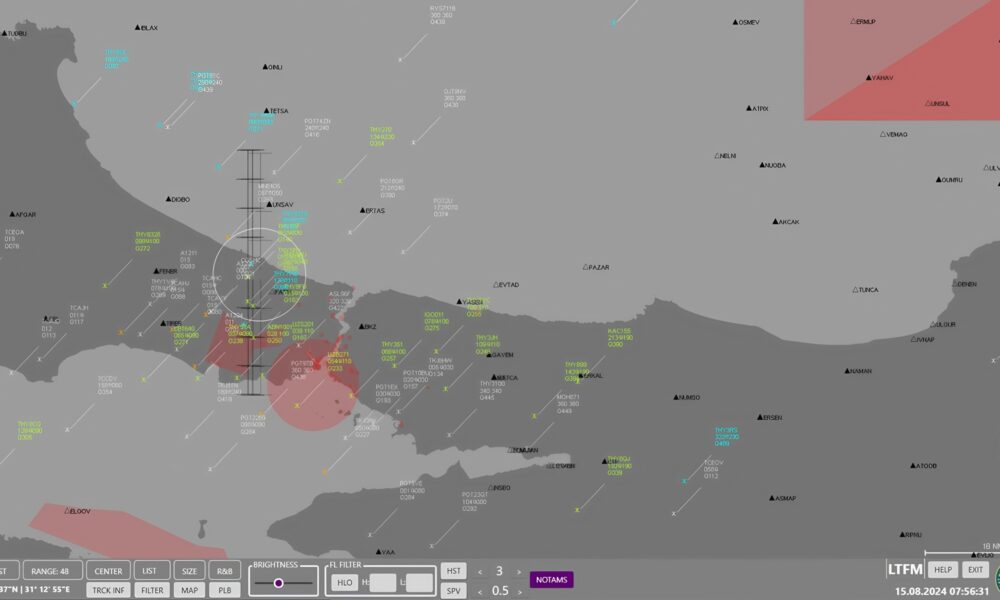The image size is (1000, 600).
Task: Toggle the TRCK INF display
Action: 108,590
